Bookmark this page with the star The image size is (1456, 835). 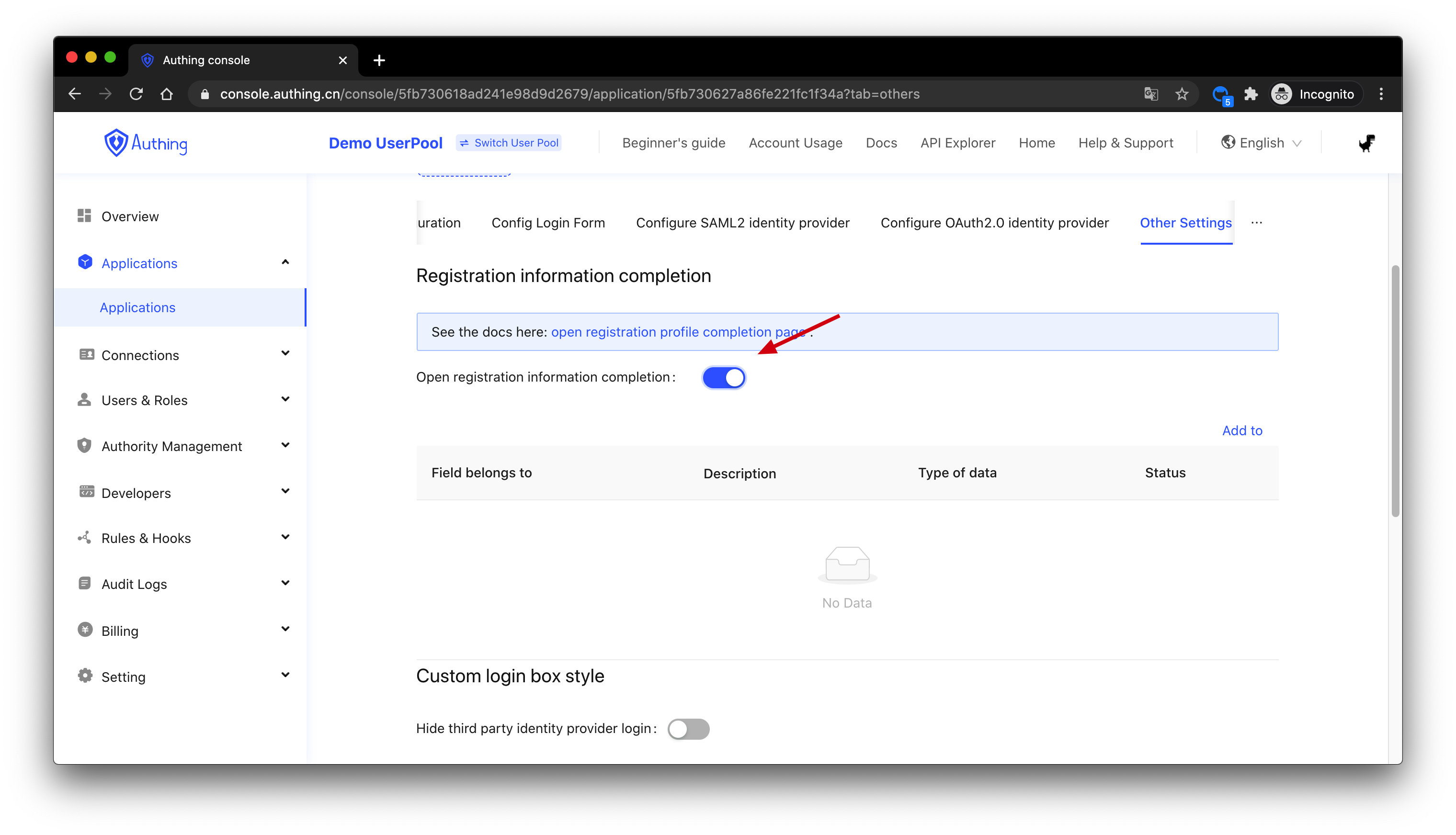pos(1182,94)
